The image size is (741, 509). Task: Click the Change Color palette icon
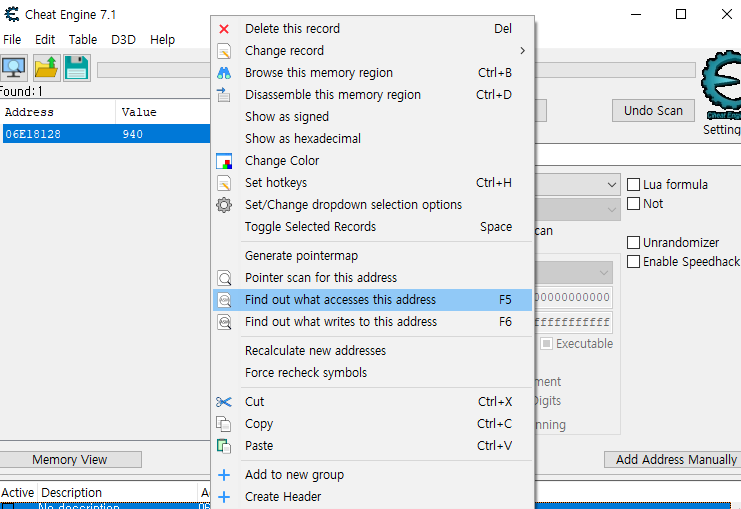click(224, 161)
